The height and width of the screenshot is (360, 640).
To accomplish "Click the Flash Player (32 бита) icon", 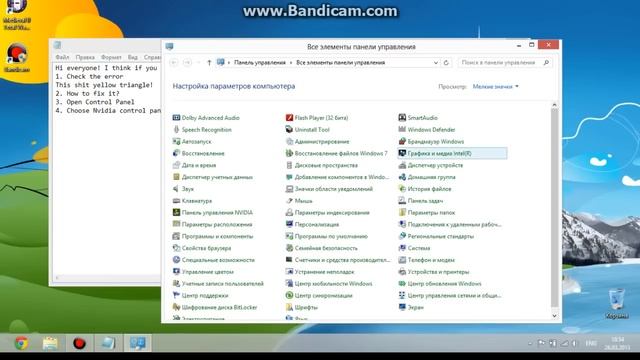I will click(x=289, y=118).
